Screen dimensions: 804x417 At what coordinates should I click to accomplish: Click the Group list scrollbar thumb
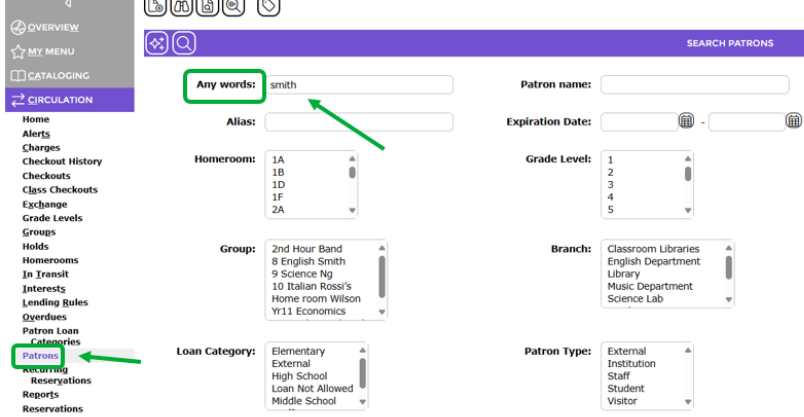point(381,277)
